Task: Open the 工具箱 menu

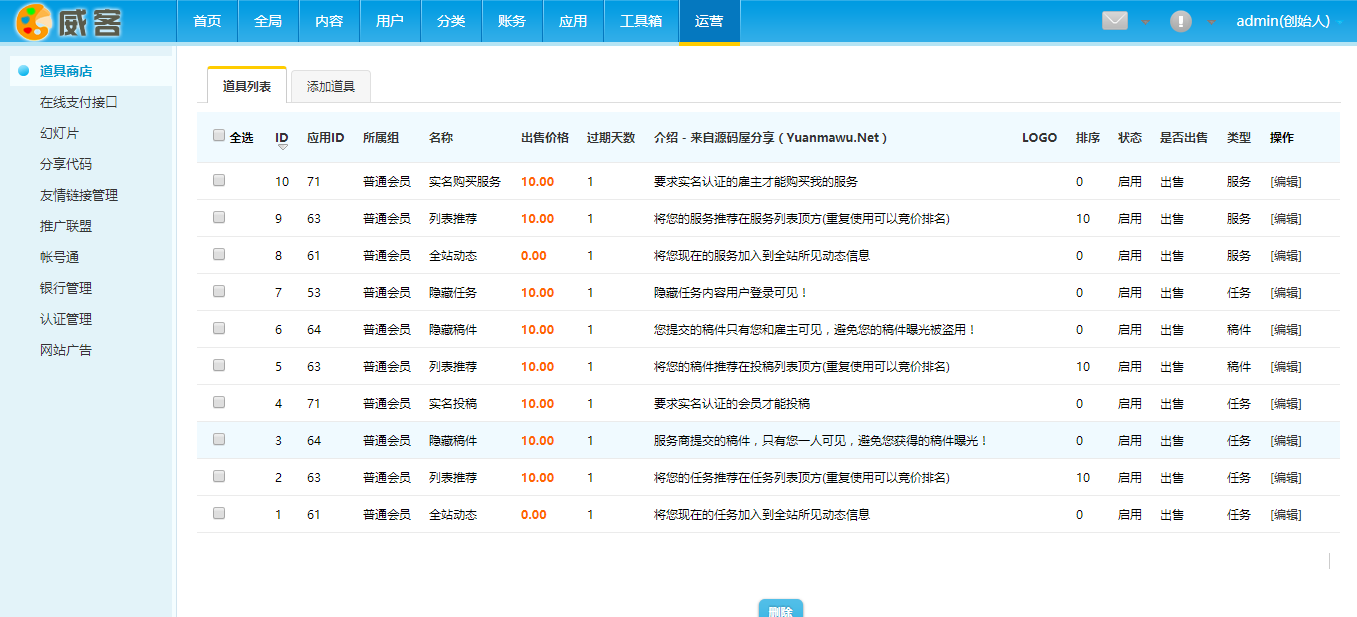Action: 641,21
